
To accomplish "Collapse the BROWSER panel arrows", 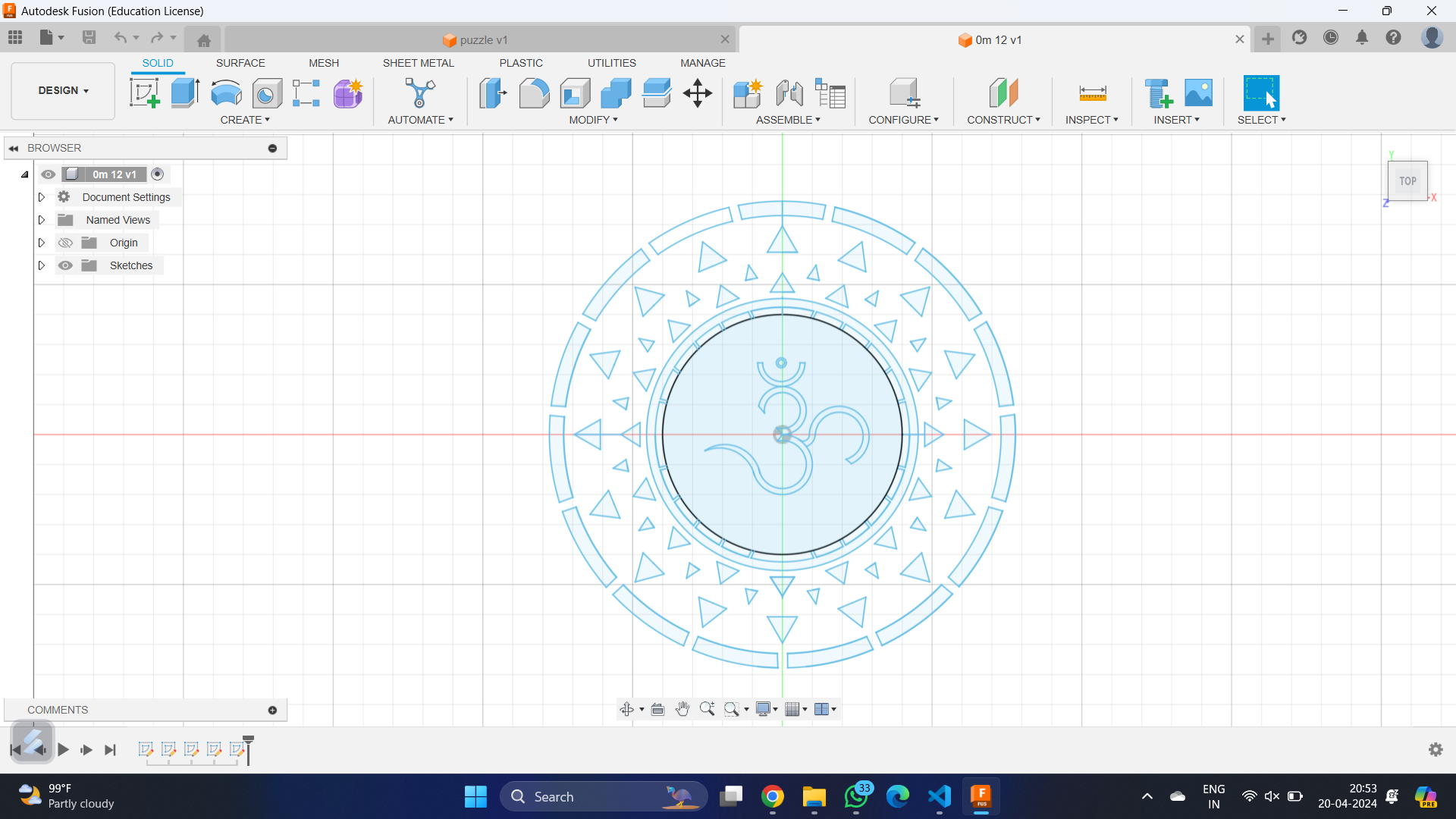I will click(14, 149).
